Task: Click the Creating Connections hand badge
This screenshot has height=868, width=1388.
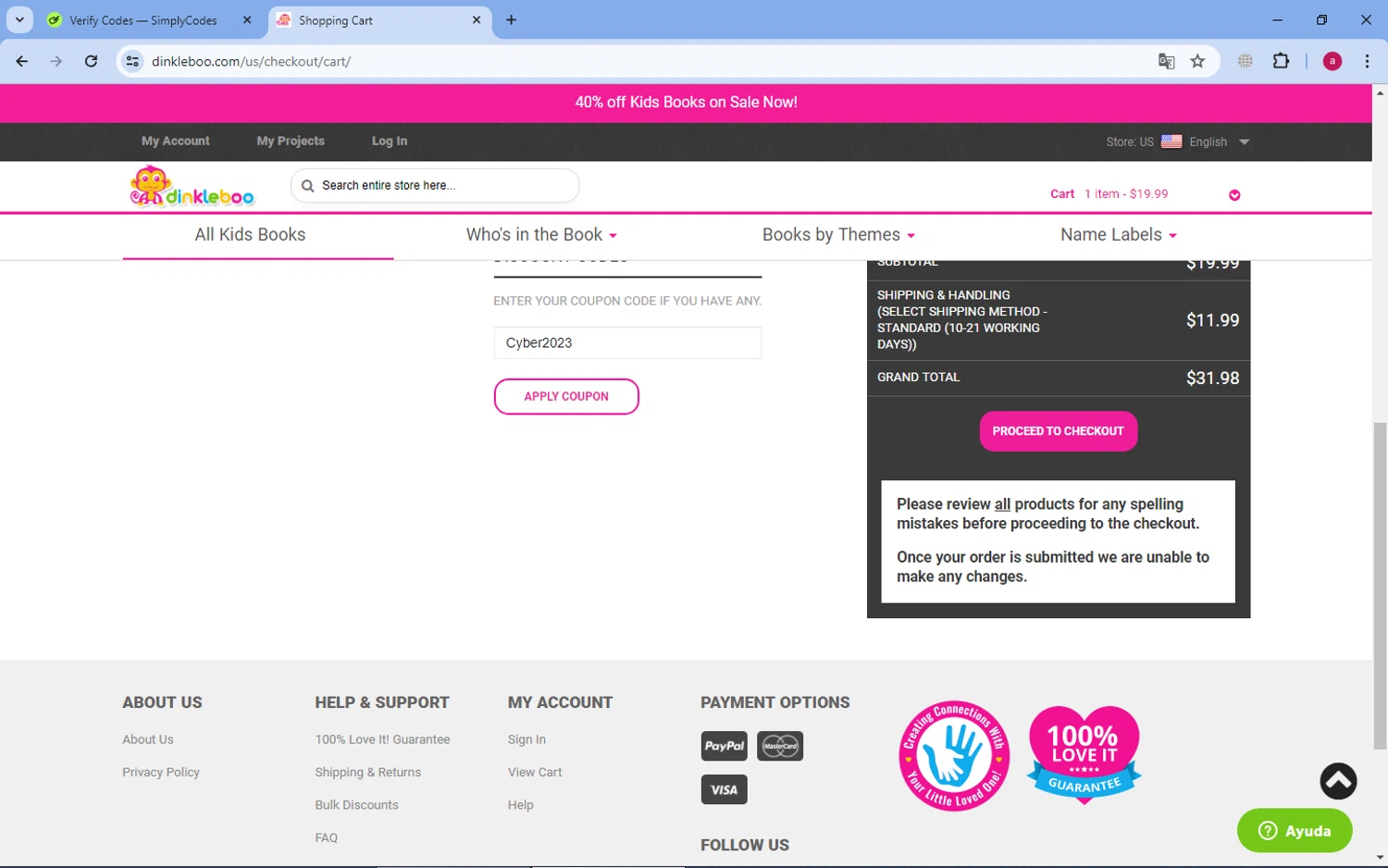Action: point(954,755)
